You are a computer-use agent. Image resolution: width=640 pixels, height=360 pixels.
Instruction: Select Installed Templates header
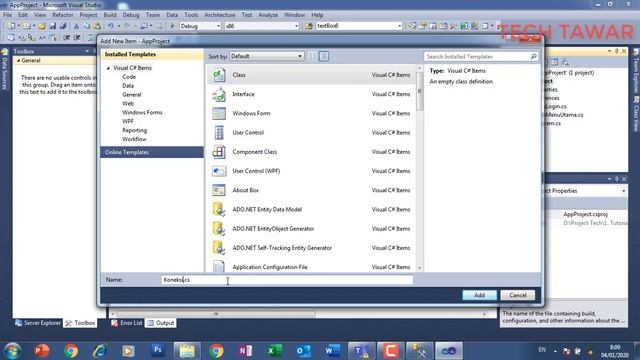[x=152, y=54]
